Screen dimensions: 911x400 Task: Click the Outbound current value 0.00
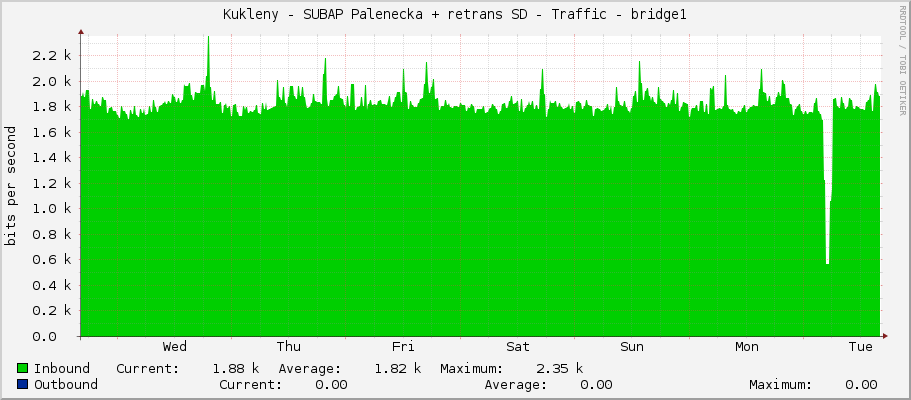click(331, 384)
